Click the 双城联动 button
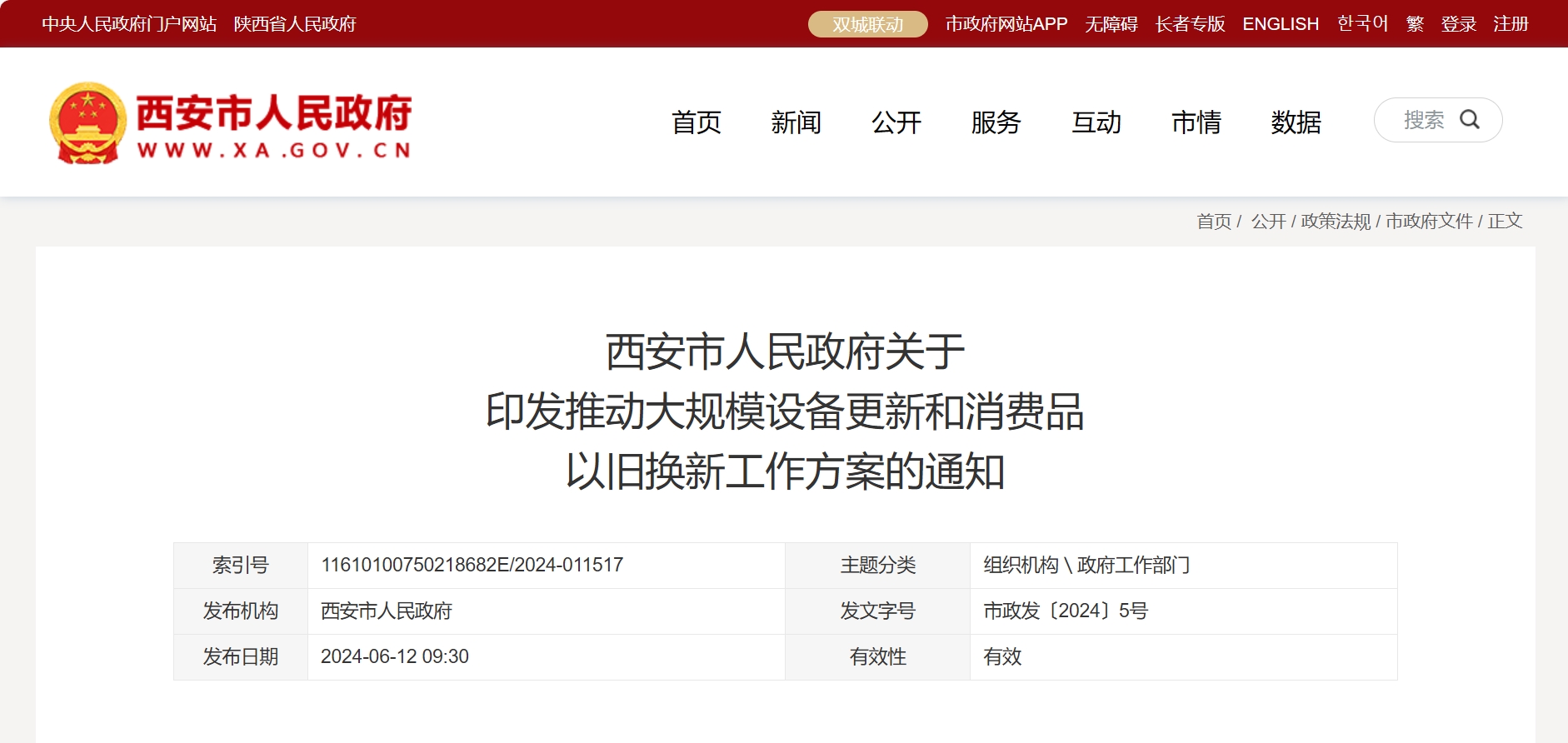 867,24
